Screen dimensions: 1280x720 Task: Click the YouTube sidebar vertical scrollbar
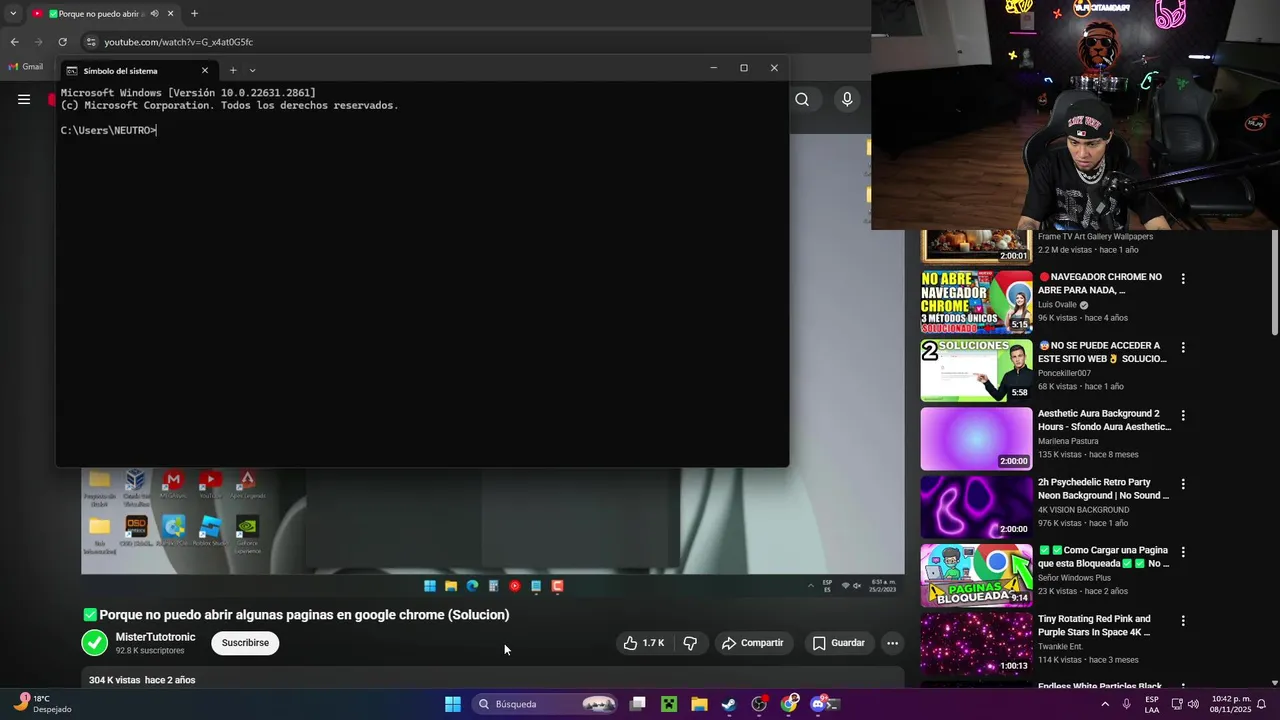1274,283
